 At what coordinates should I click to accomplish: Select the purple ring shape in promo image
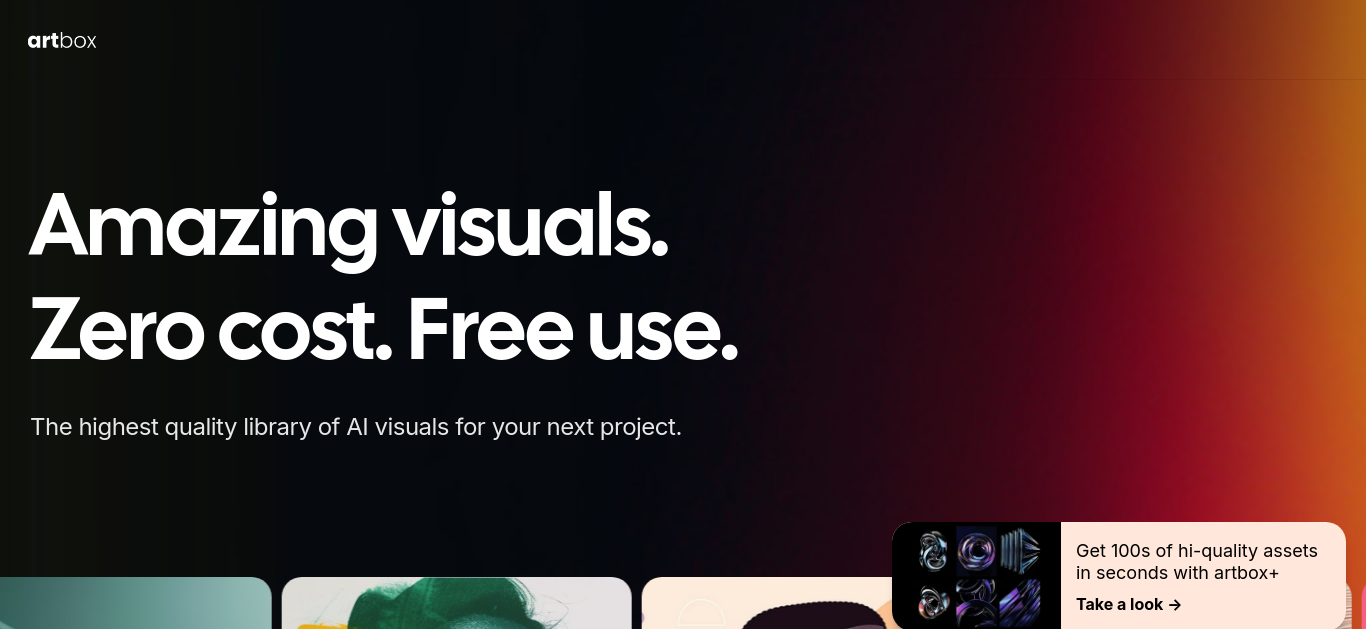pos(976,552)
